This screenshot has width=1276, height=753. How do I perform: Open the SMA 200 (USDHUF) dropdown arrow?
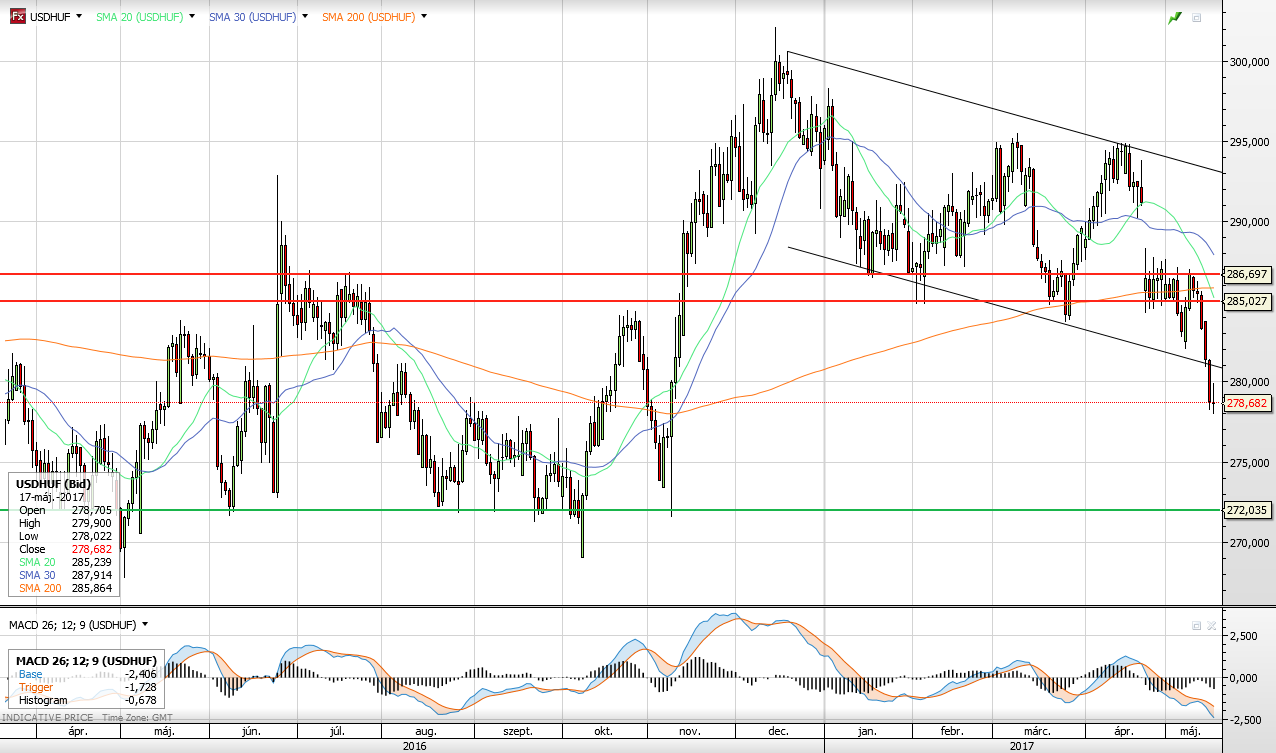424,17
